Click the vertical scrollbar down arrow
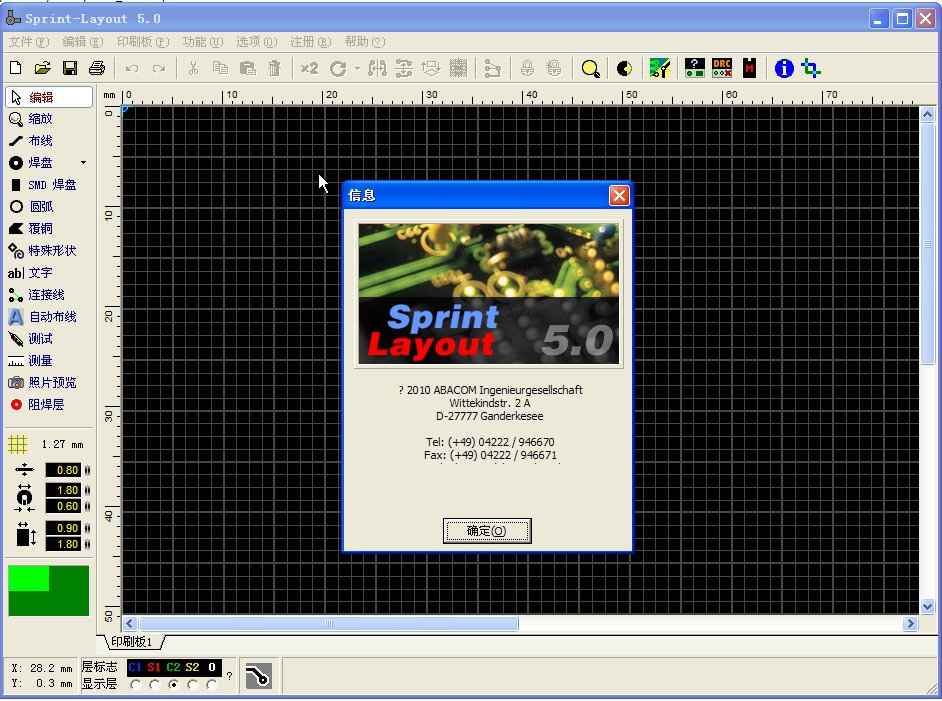Image resolution: width=942 pixels, height=701 pixels. (928, 607)
